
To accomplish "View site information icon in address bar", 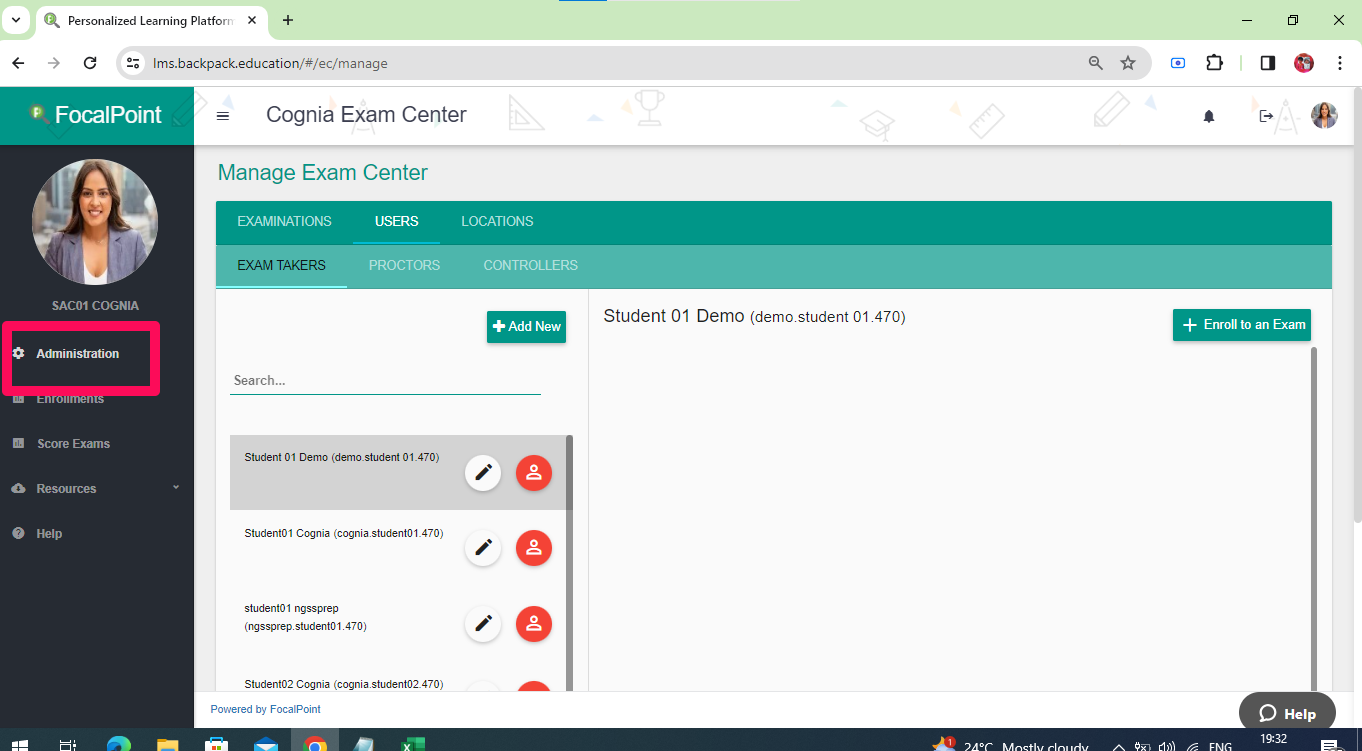I will [x=132, y=63].
